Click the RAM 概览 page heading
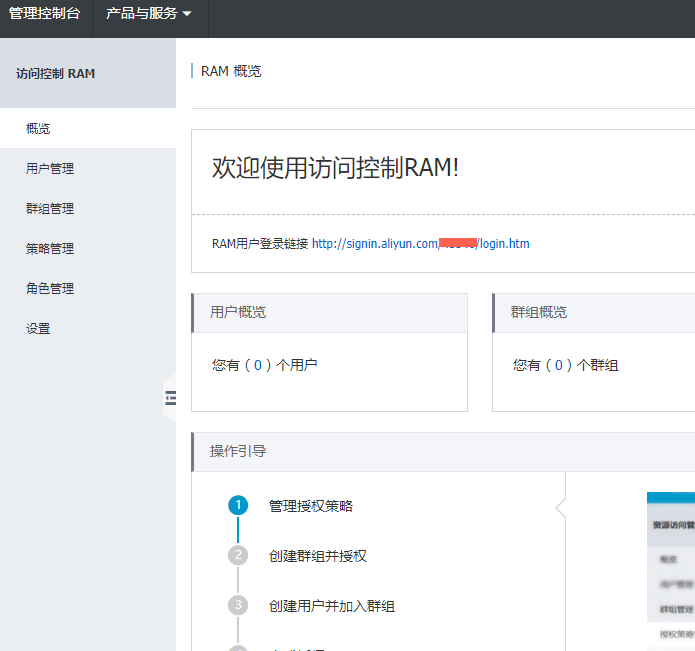695x651 pixels. point(231,71)
